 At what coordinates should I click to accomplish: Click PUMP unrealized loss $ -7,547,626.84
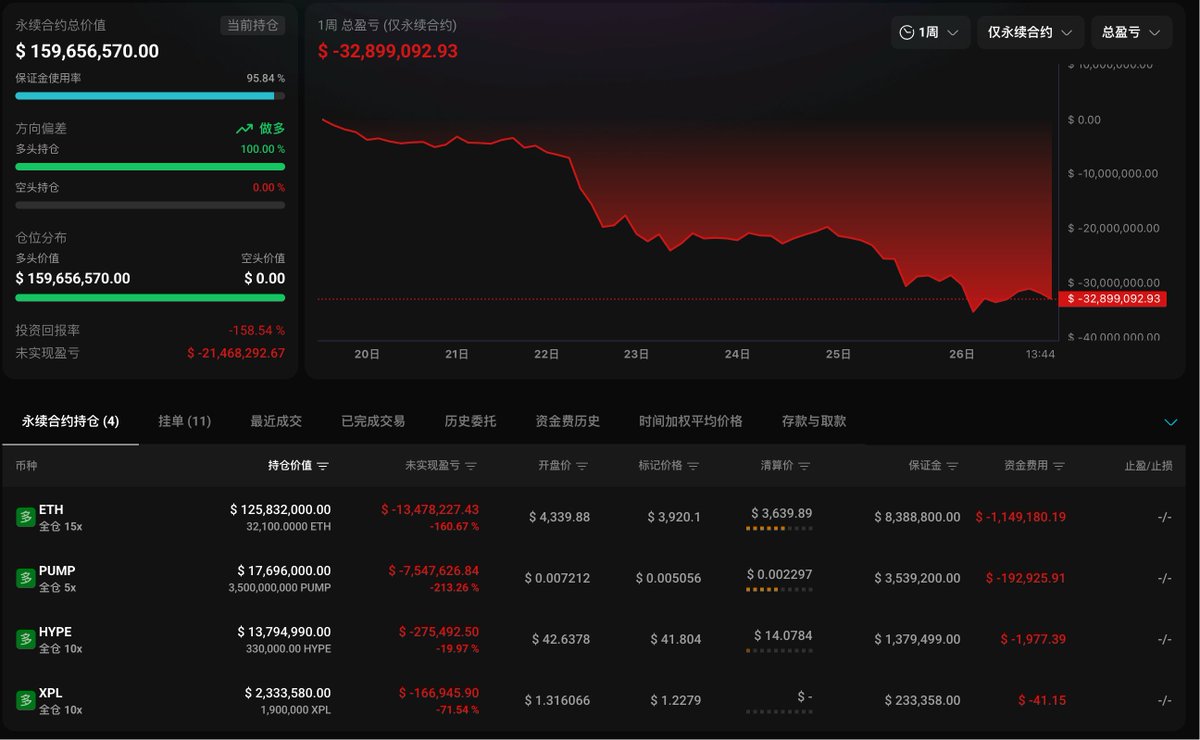[434, 570]
